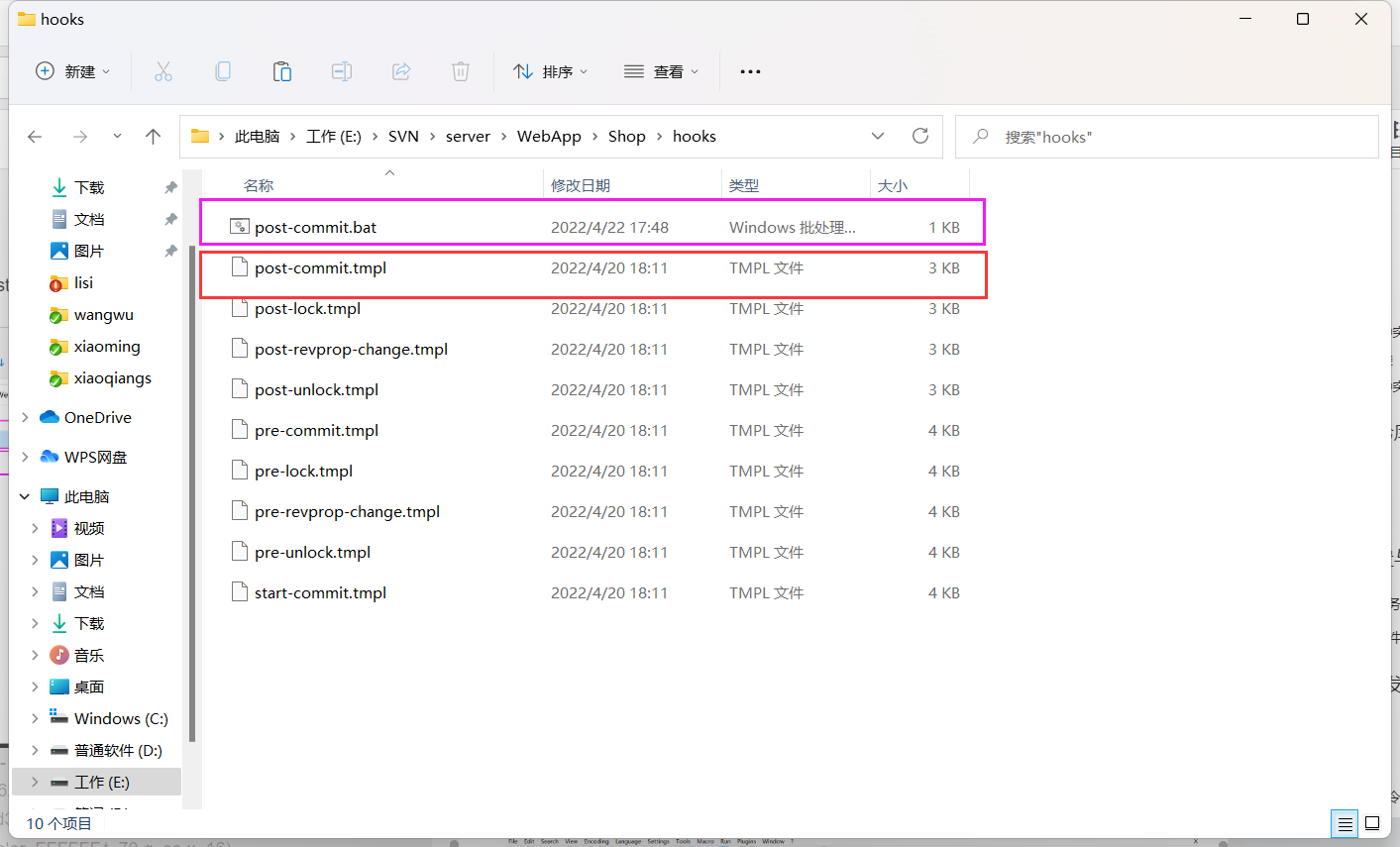Click the sidebar vertical scrollbar
Image resolution: width=1400 pixels, height=847 pixels.
pyautogui.click(x=191, y=493)
